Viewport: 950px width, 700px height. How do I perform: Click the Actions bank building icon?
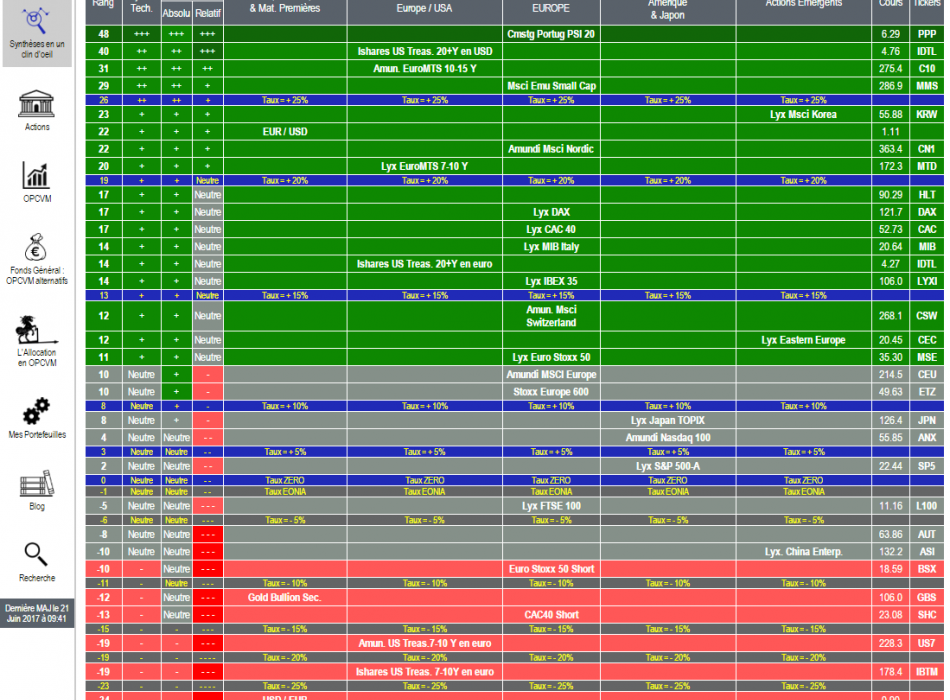36,103
